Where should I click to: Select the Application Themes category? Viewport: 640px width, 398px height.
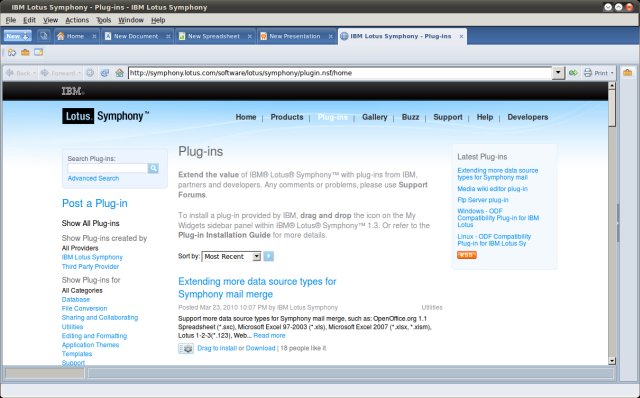click(x=90, y=345)
